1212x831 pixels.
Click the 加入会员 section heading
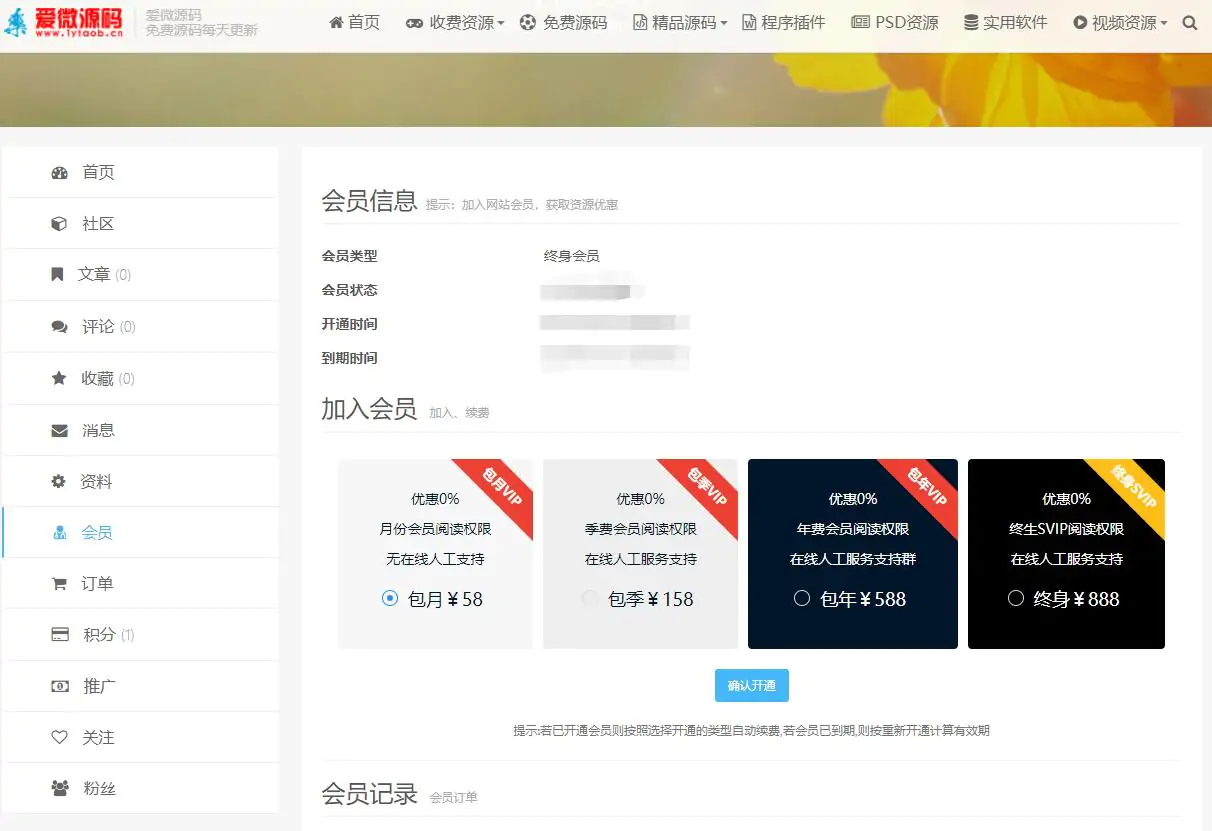[x=369, y=409]
